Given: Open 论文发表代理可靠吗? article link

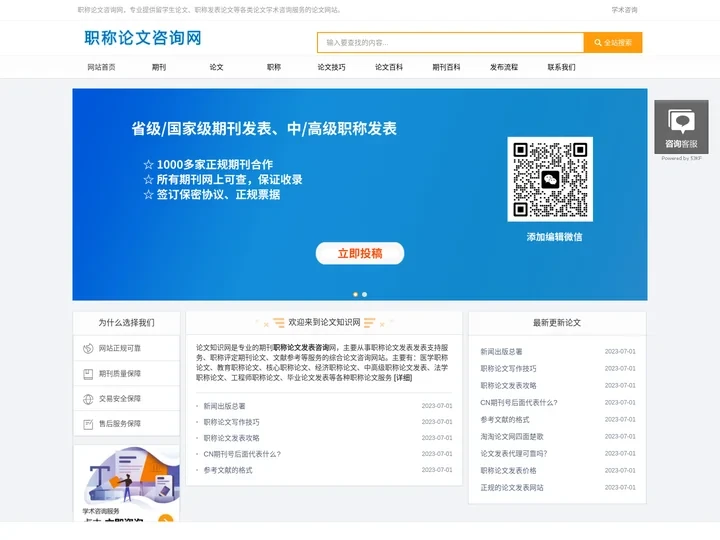Looking at the screenshot, I should [514, 454].
